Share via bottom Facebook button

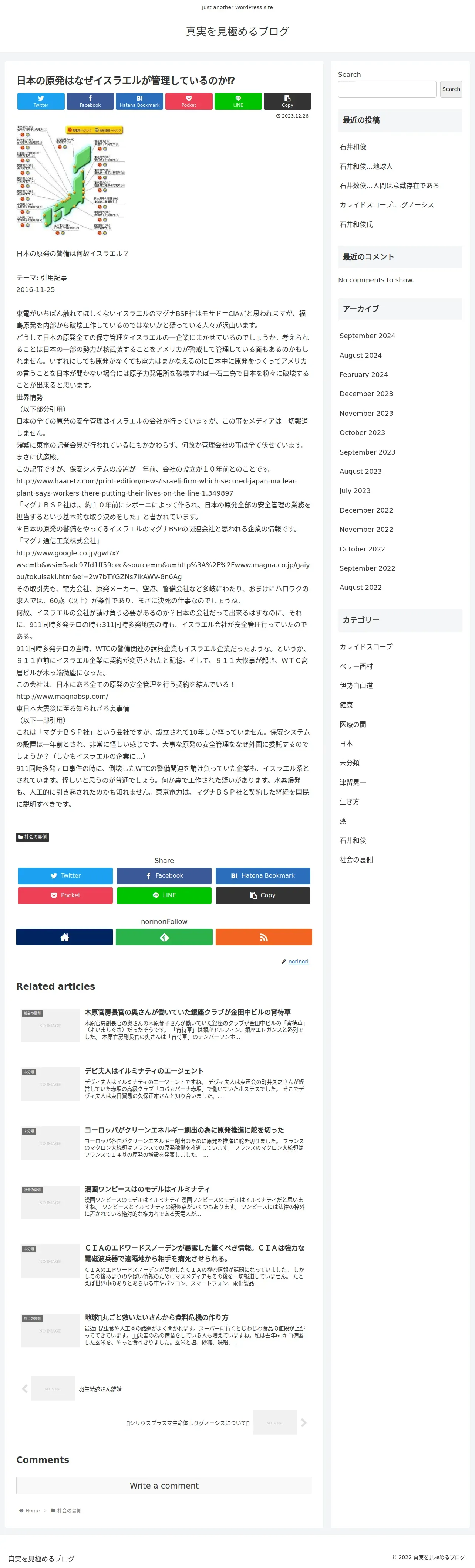coord(164,875)
